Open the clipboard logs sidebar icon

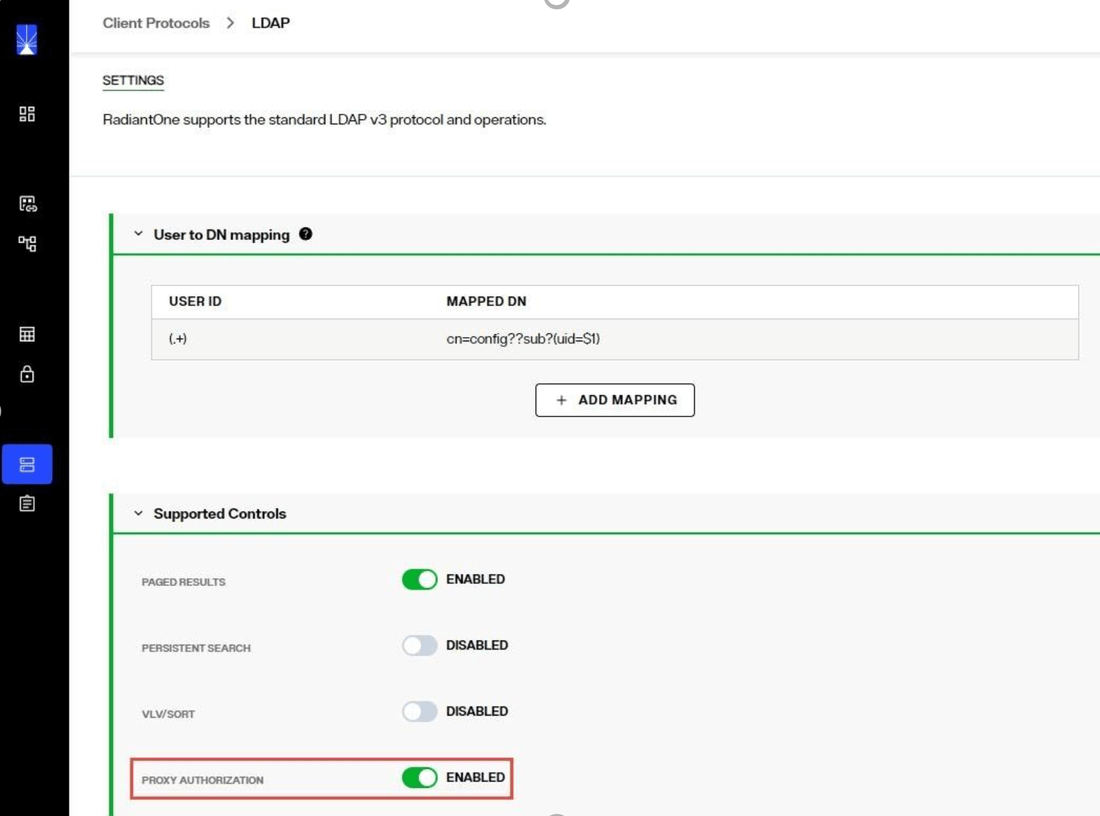27,503
